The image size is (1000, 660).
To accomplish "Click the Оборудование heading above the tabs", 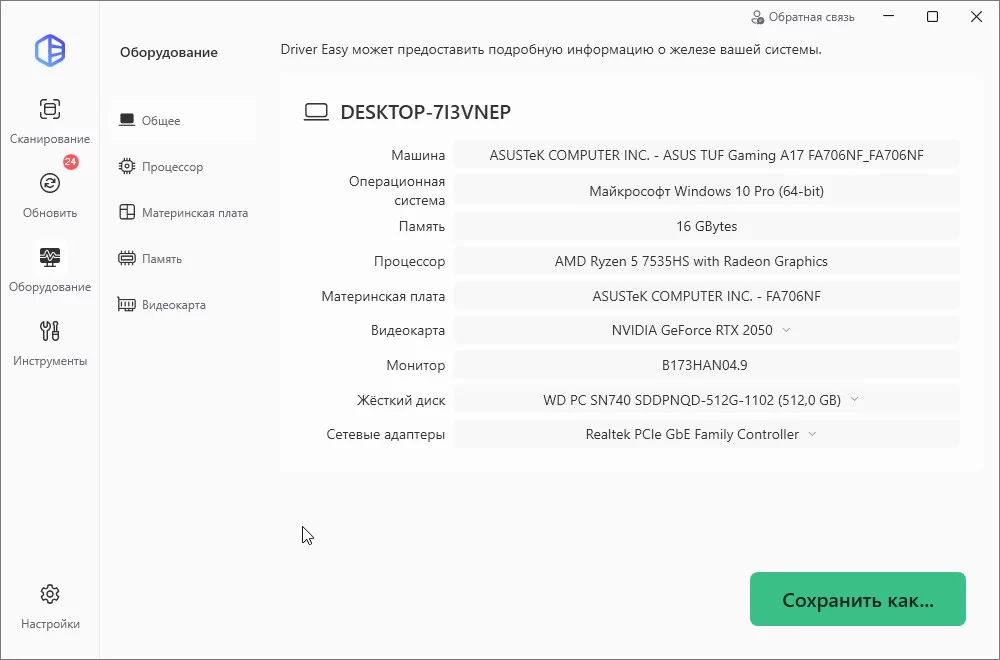I will [168, 52].
